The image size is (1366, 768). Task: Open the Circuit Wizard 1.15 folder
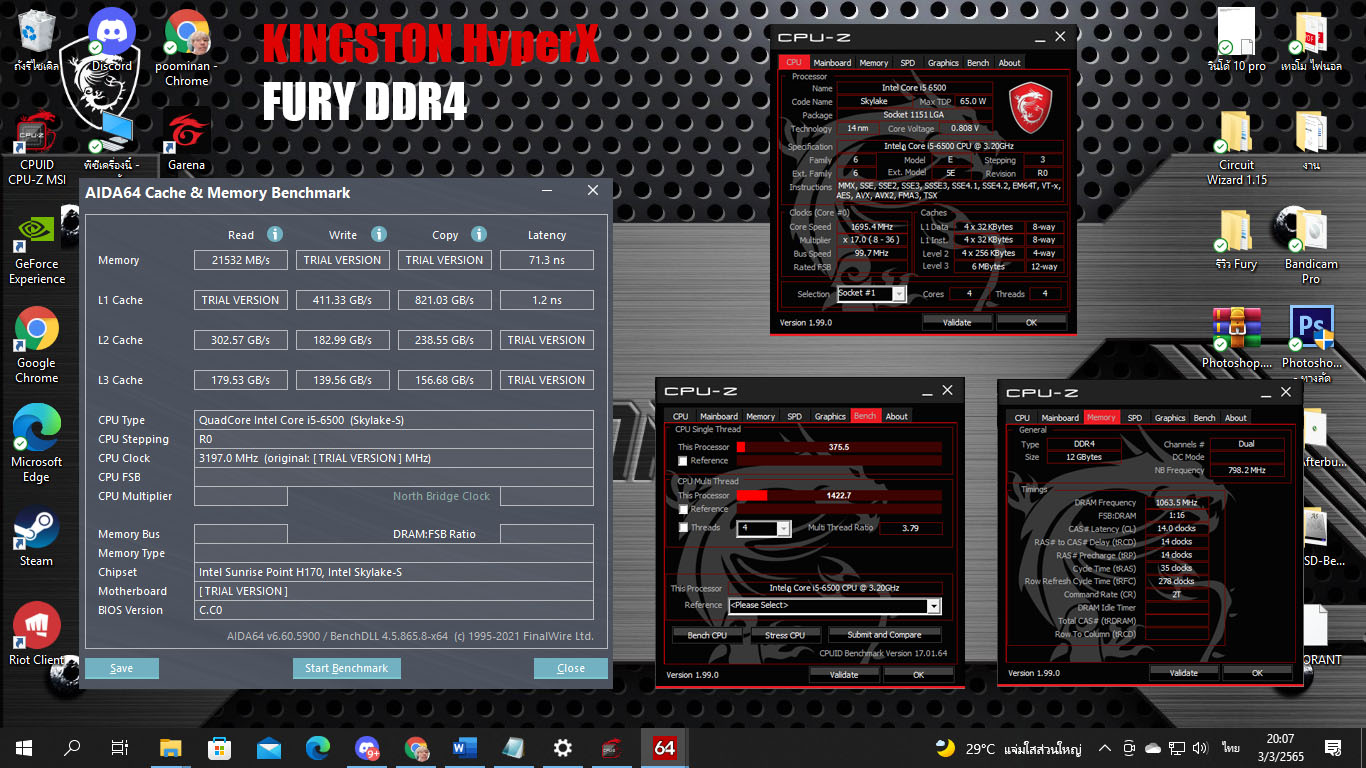1236,148
